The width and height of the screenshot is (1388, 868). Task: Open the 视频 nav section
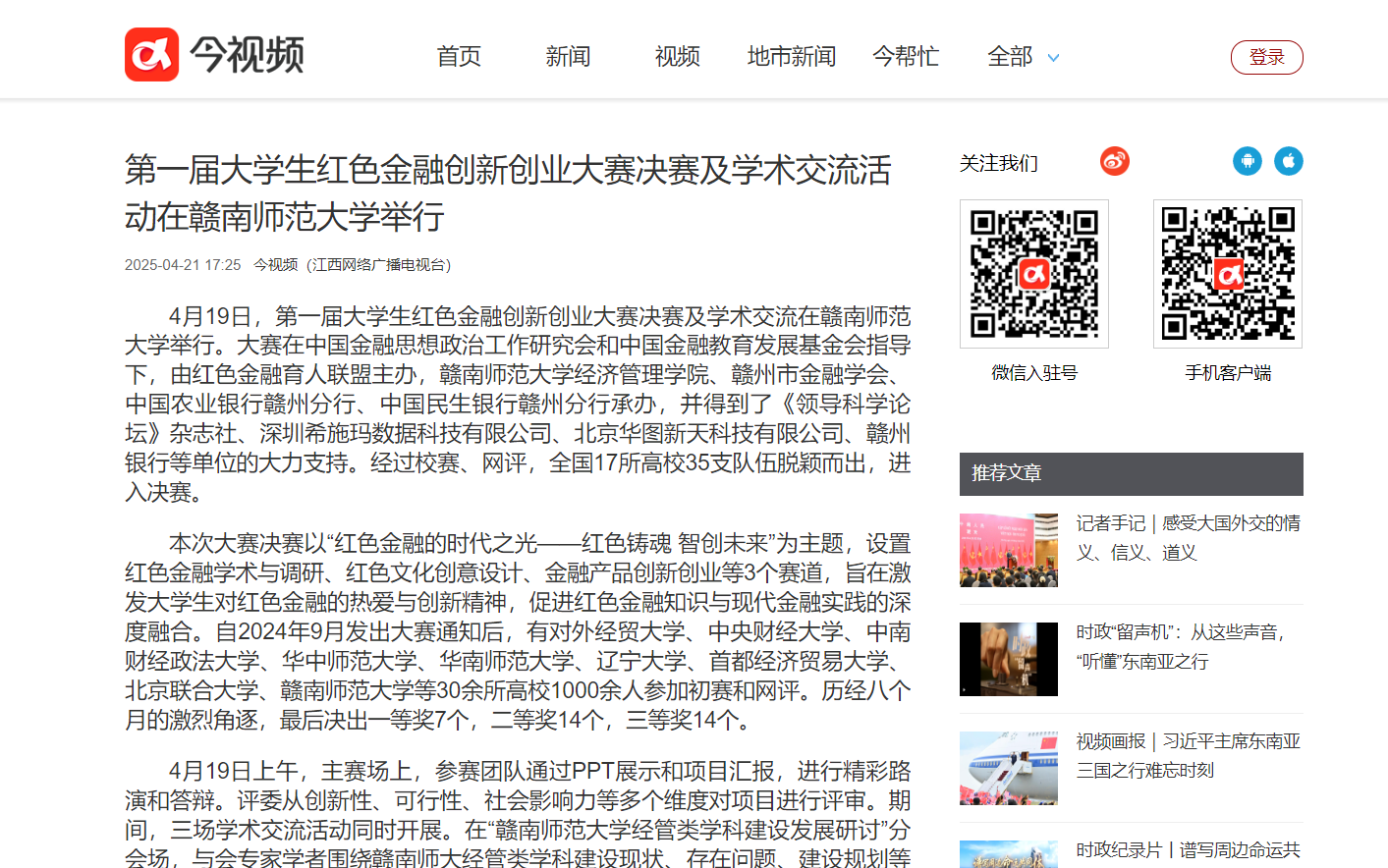pos(677,57)
